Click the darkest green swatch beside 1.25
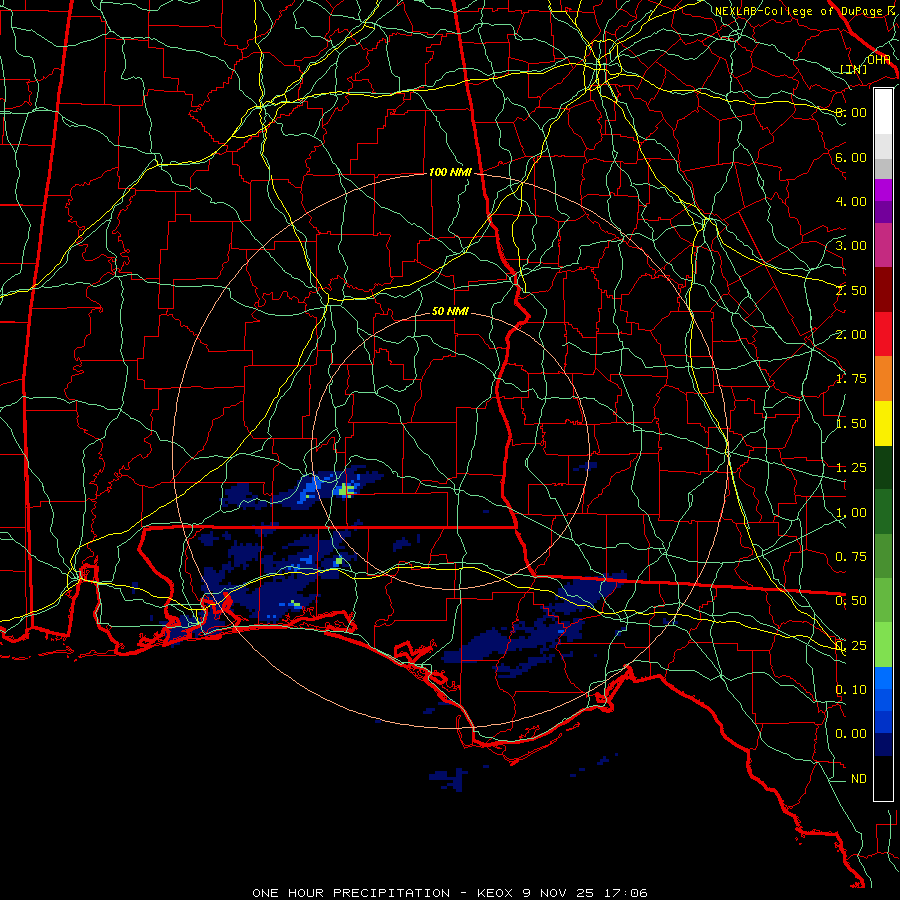Image resolution: width=900 pixels, height=900 pixels. click(883, 467)
